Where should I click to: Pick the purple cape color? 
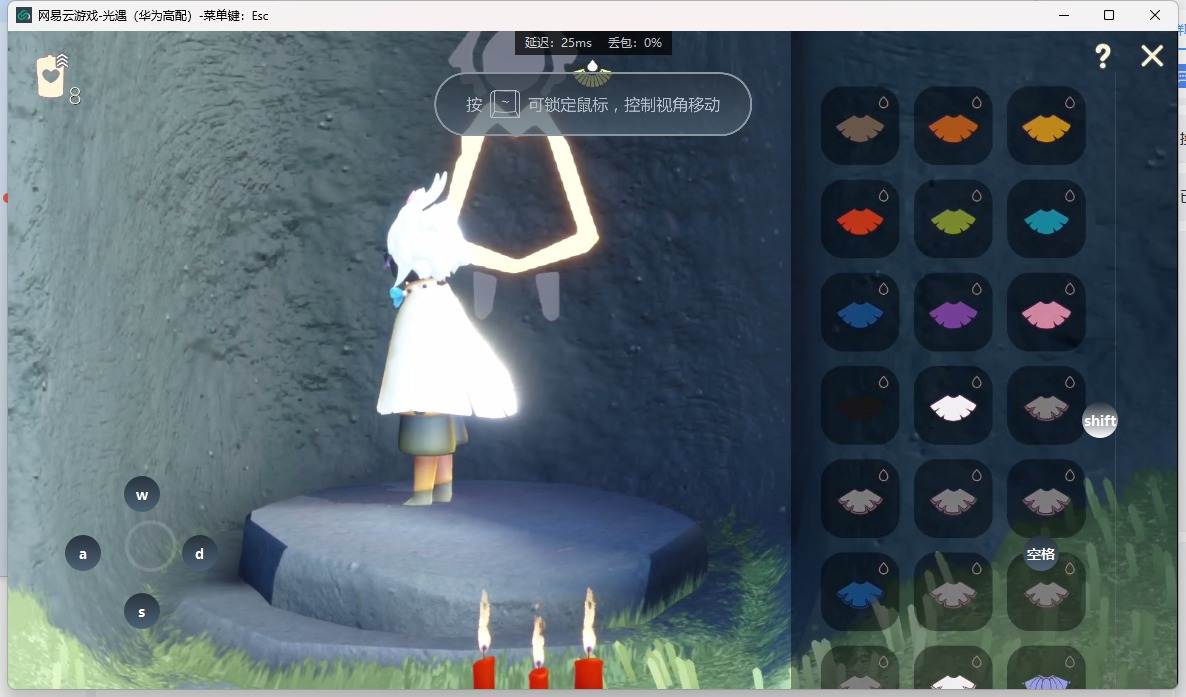coord(953,312)
